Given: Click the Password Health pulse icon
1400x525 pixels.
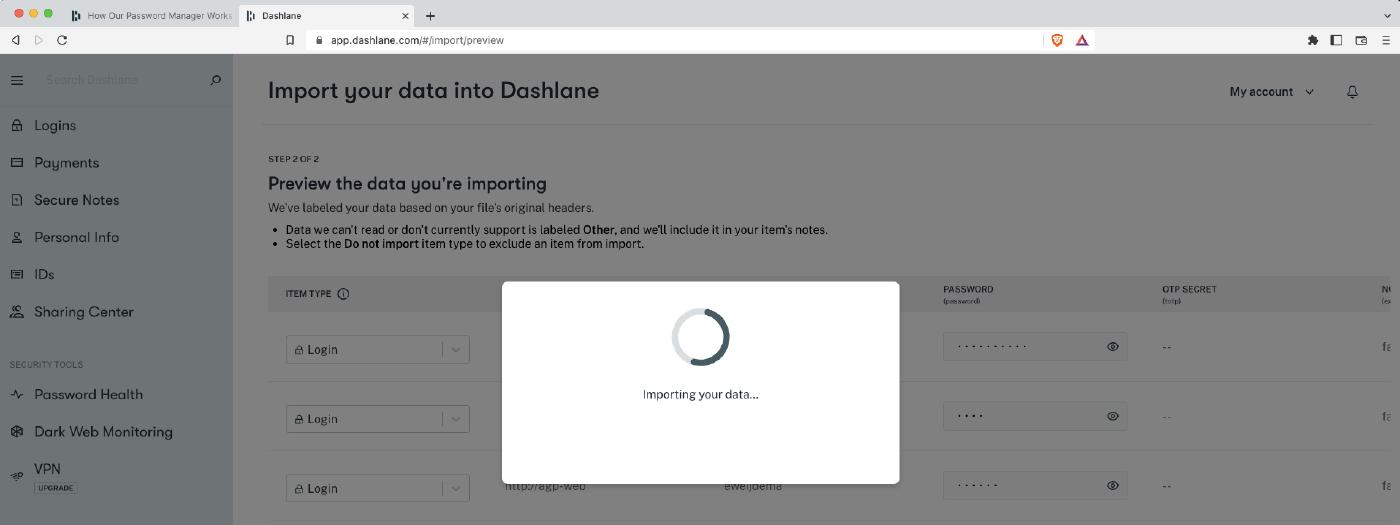Looking at the screenshot, I should pyautogui.click(x=16, y=395).
